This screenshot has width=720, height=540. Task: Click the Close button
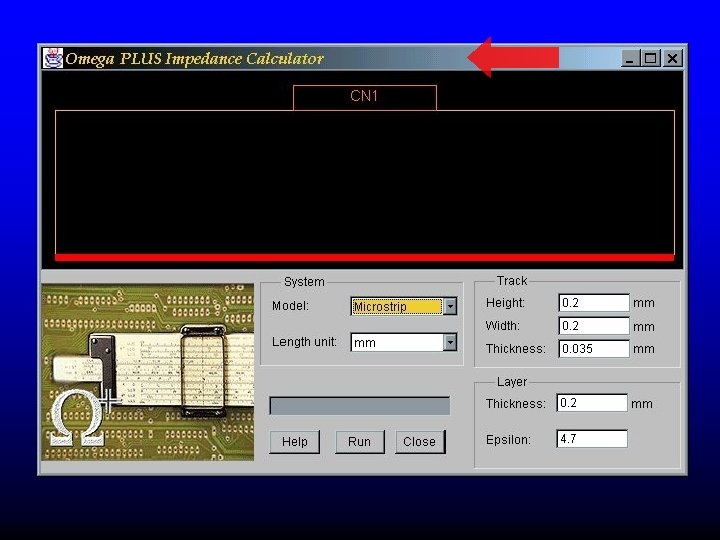[x=420, y=442]
